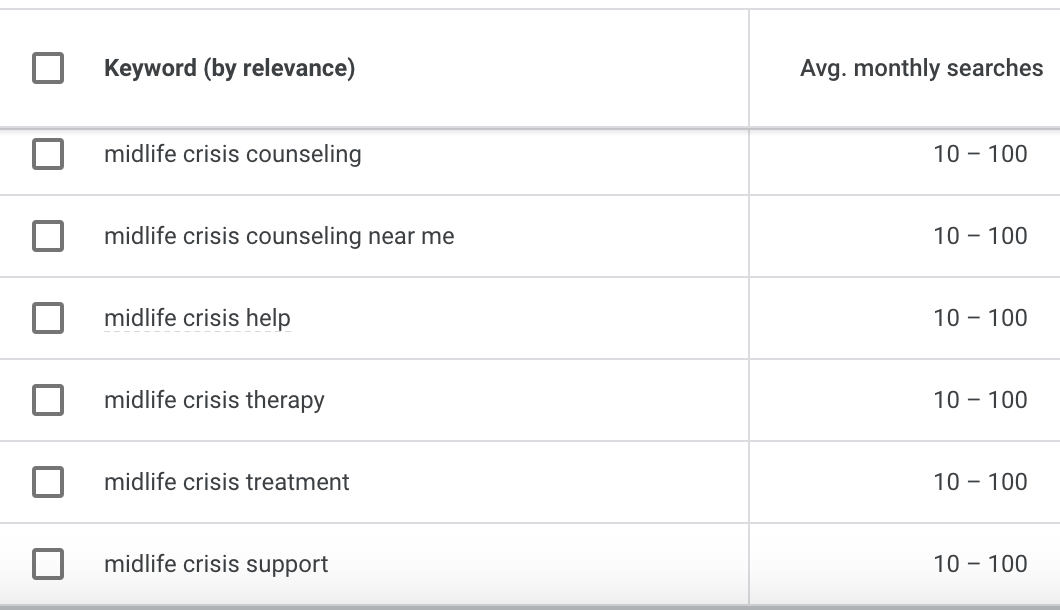Viewport: 1060px width, 610px height.
Task: Click the 'midlife crisis support' keyword text
Action: [216, 564]
